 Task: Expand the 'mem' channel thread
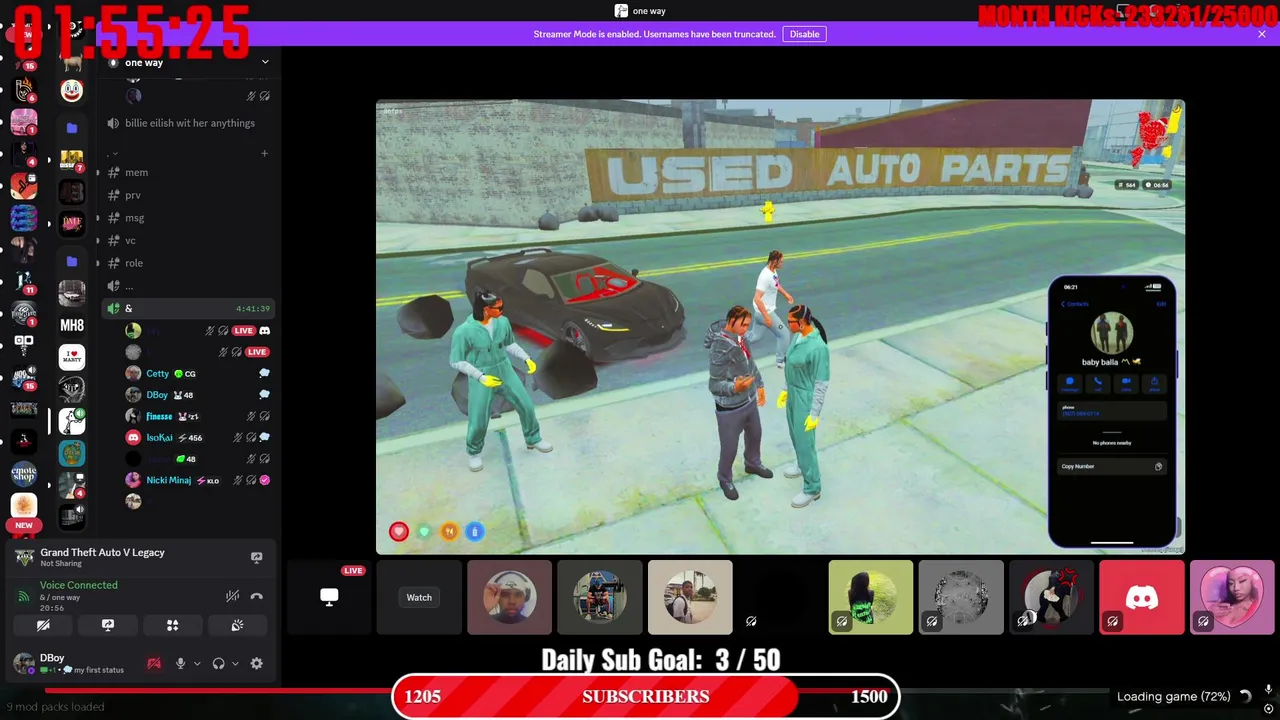[98, 173]
